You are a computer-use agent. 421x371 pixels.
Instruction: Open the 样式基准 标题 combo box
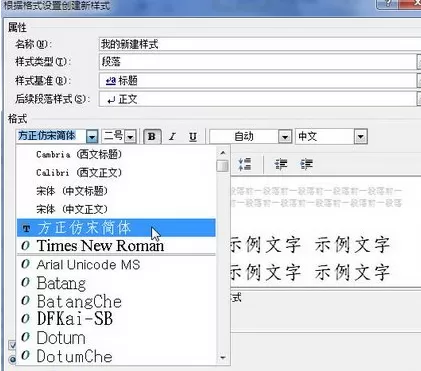tap(260, 80)
